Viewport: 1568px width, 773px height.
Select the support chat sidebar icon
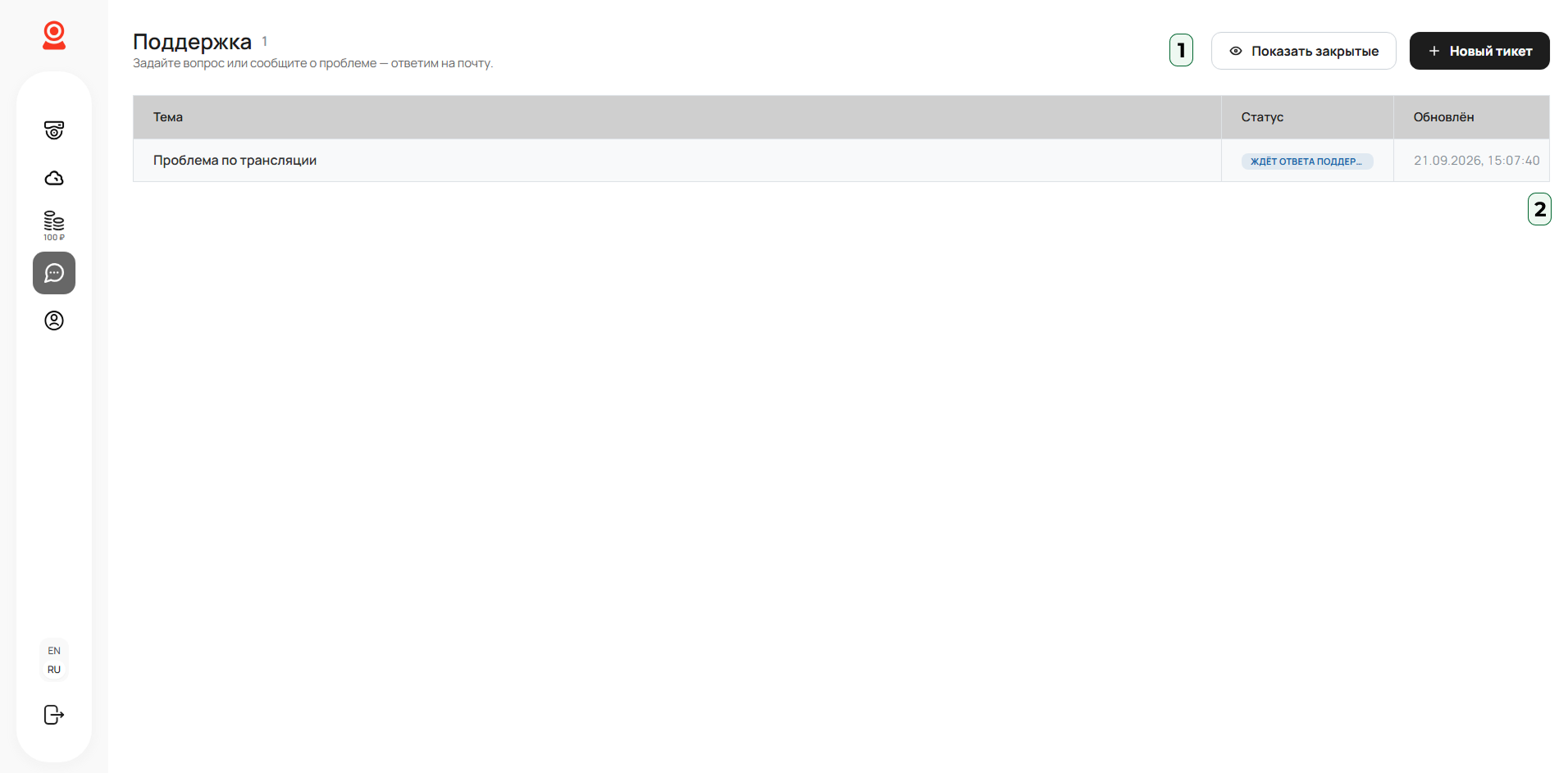(x=54, y=273)
